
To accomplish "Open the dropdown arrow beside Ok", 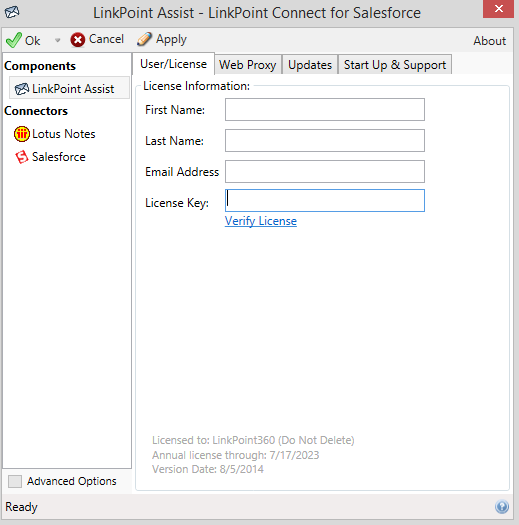I will point(58,41).
